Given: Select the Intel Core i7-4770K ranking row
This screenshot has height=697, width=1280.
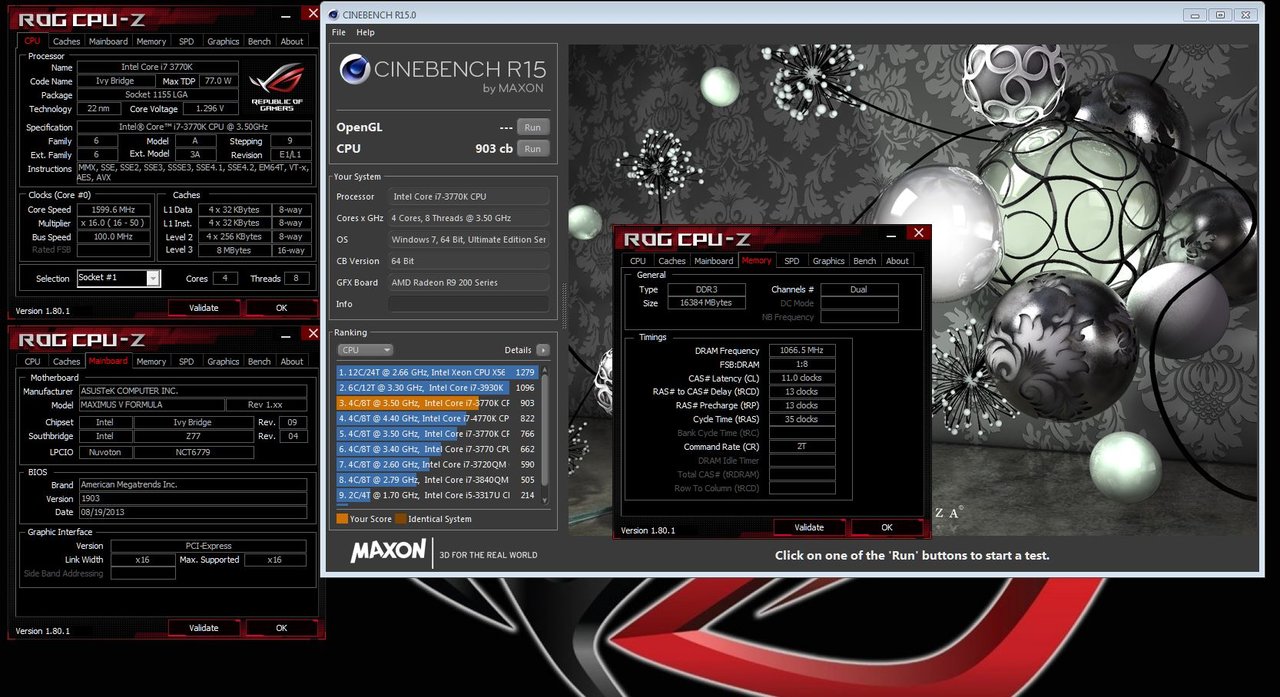Looking at the screenshot, I should click(437, 418).
